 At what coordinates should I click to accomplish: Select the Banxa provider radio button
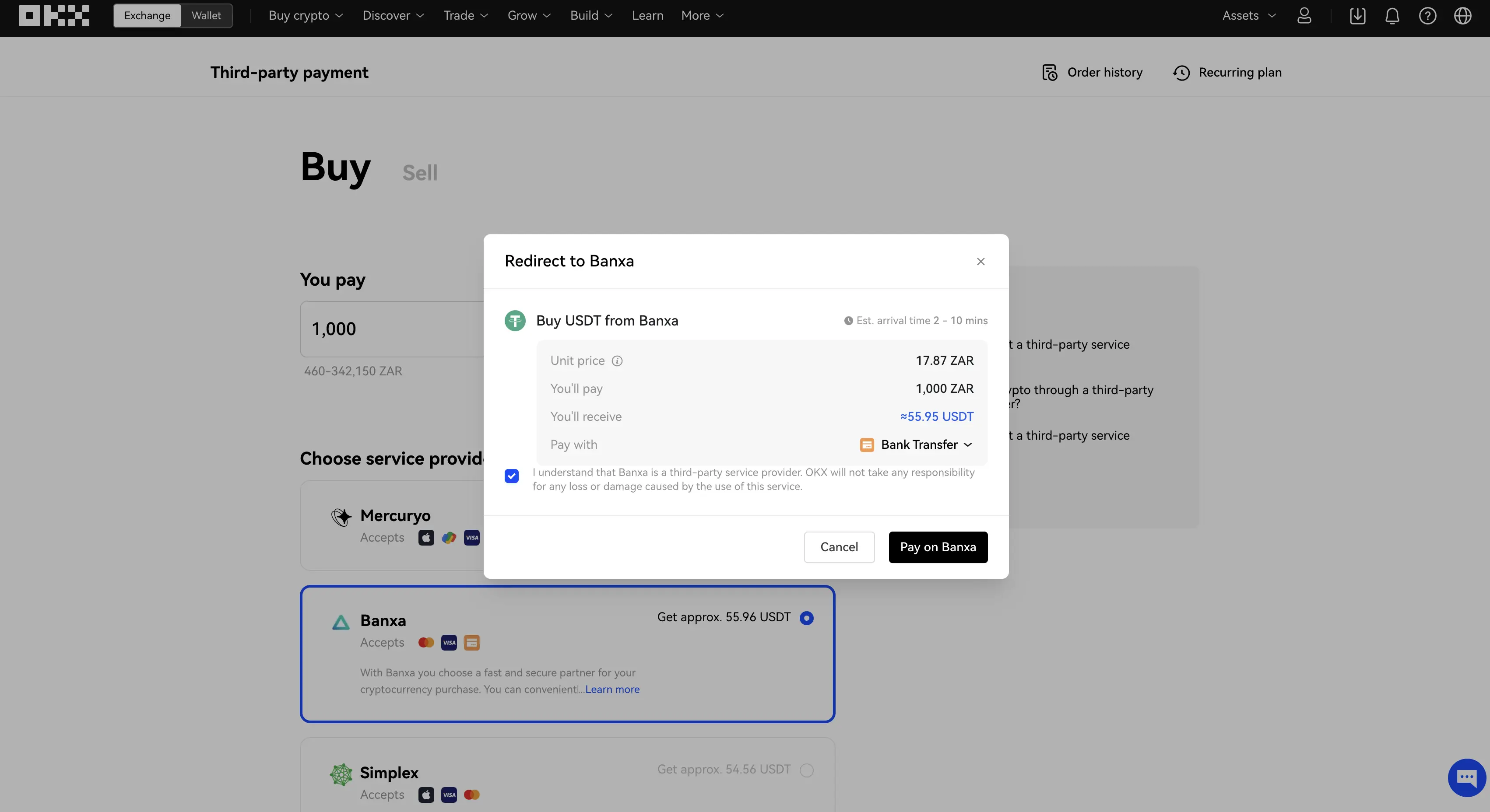[806, 618]
